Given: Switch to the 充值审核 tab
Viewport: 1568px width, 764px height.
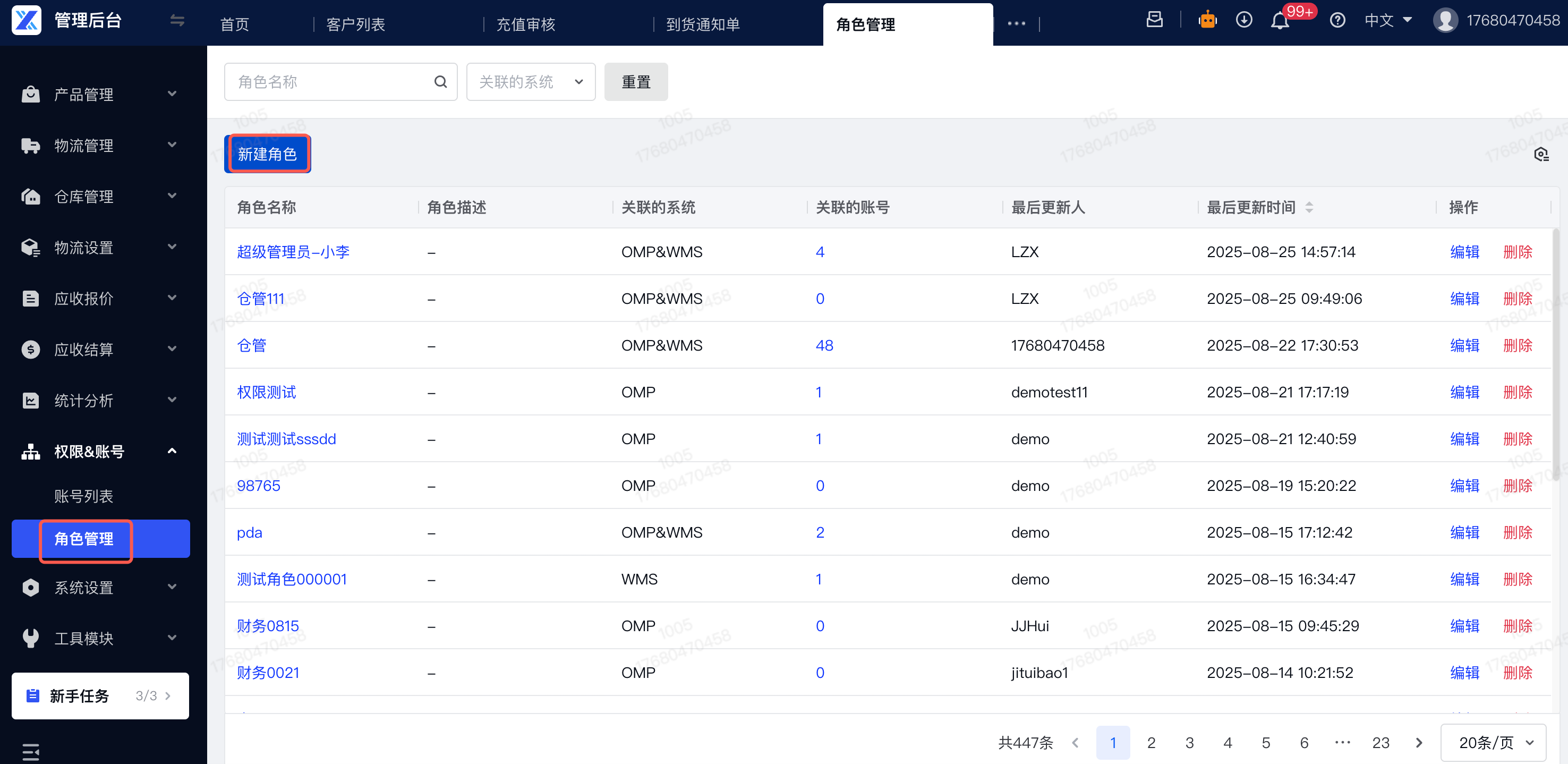Looking at the screenshot, I should pyautogui.click(x=526, y=24).
